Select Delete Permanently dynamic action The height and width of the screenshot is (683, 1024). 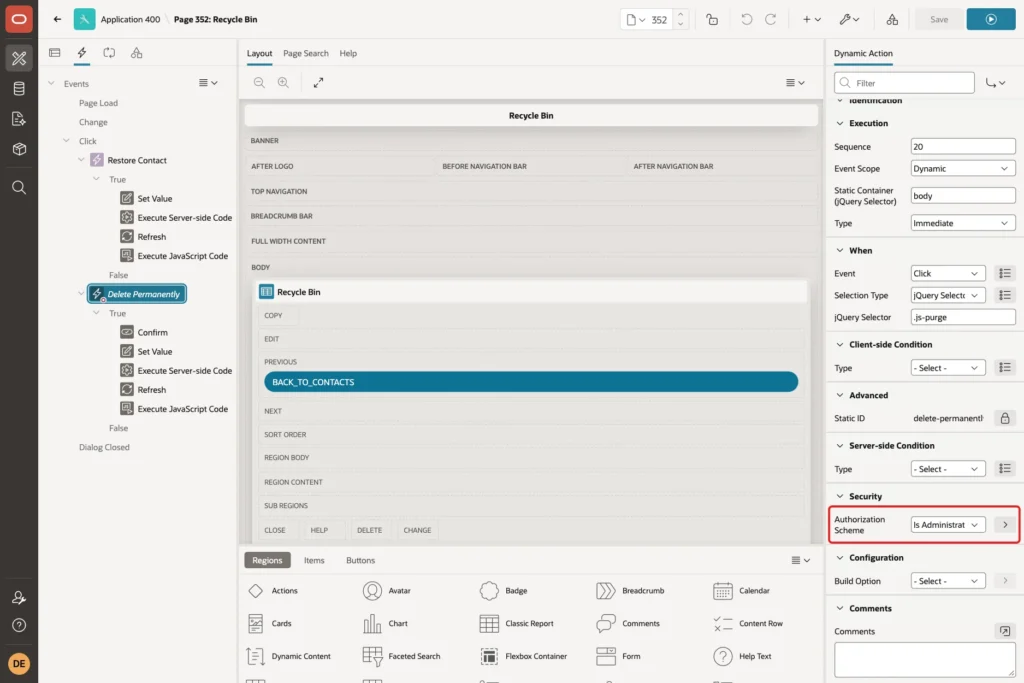136,294
